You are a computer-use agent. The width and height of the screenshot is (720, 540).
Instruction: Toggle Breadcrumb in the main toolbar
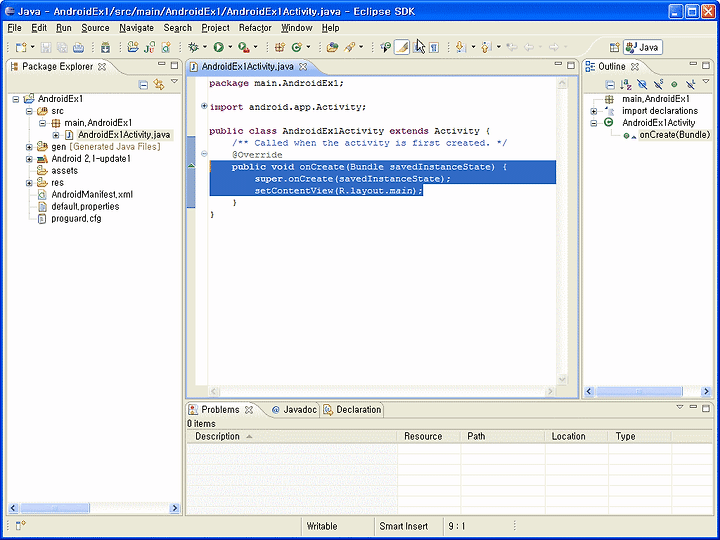click(x=386, y=47)
